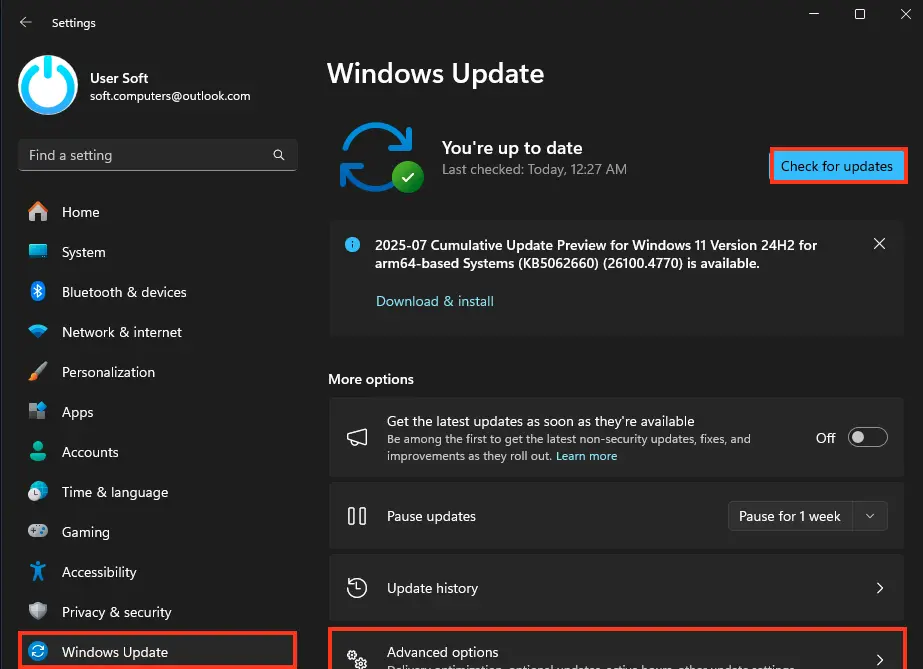Click the Find a setting search box
Screen dimensions: 923x669
tap(145, 156)
